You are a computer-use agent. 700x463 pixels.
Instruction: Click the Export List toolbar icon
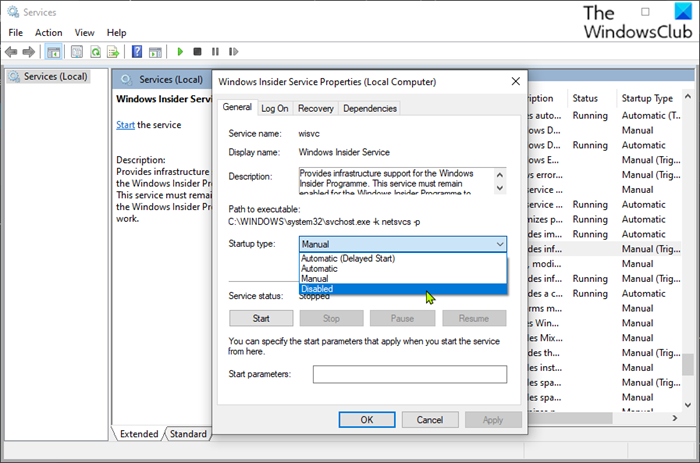113,52
